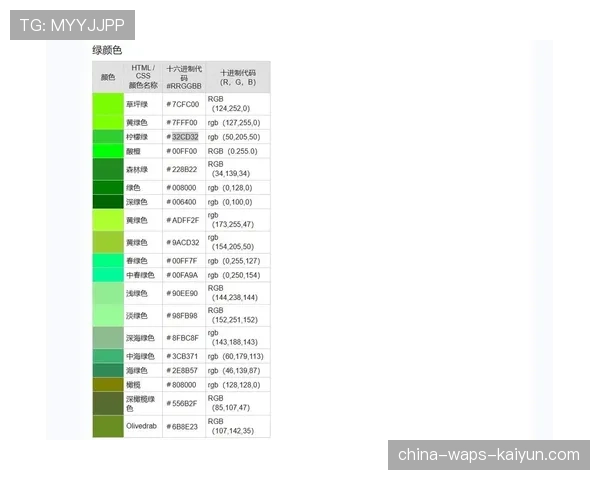Select the hex value #008000
This screenshot has width=600, height=480.
[181, 188]
